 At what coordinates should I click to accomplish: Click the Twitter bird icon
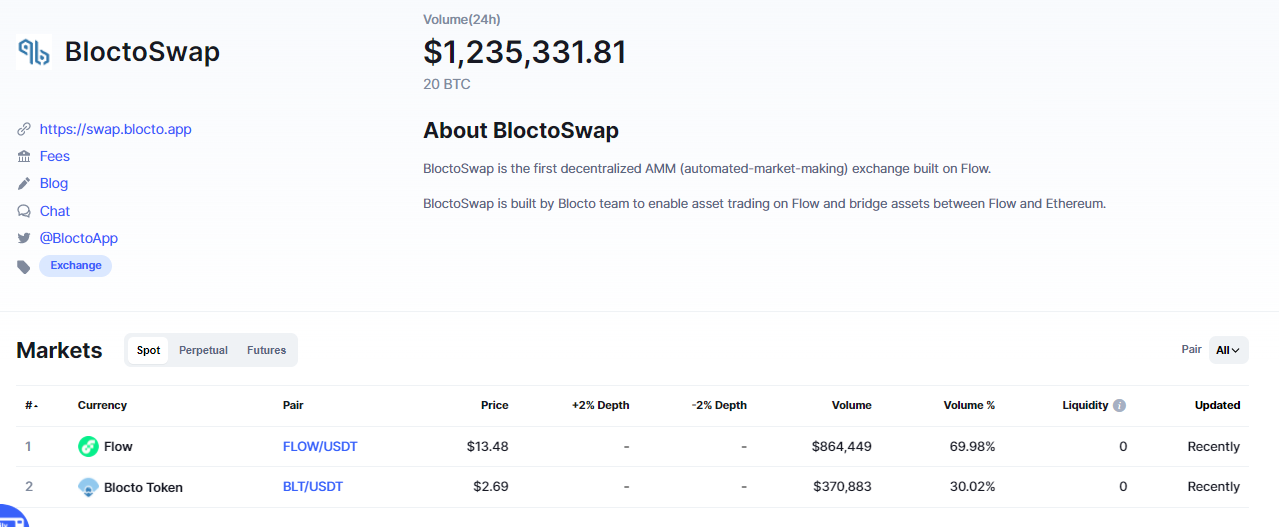pyautogui.click(x=24, y=238)
